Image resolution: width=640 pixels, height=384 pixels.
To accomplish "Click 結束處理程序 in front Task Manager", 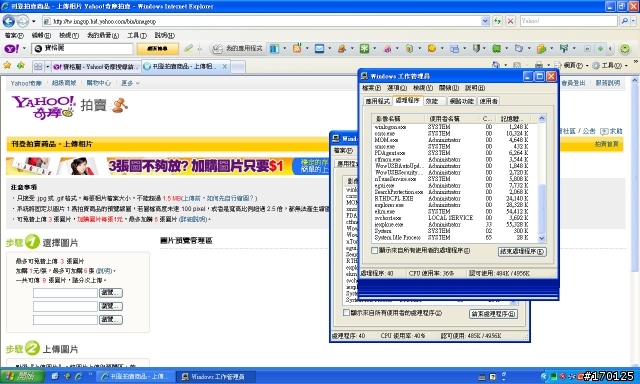I will [x=522, y=251].
